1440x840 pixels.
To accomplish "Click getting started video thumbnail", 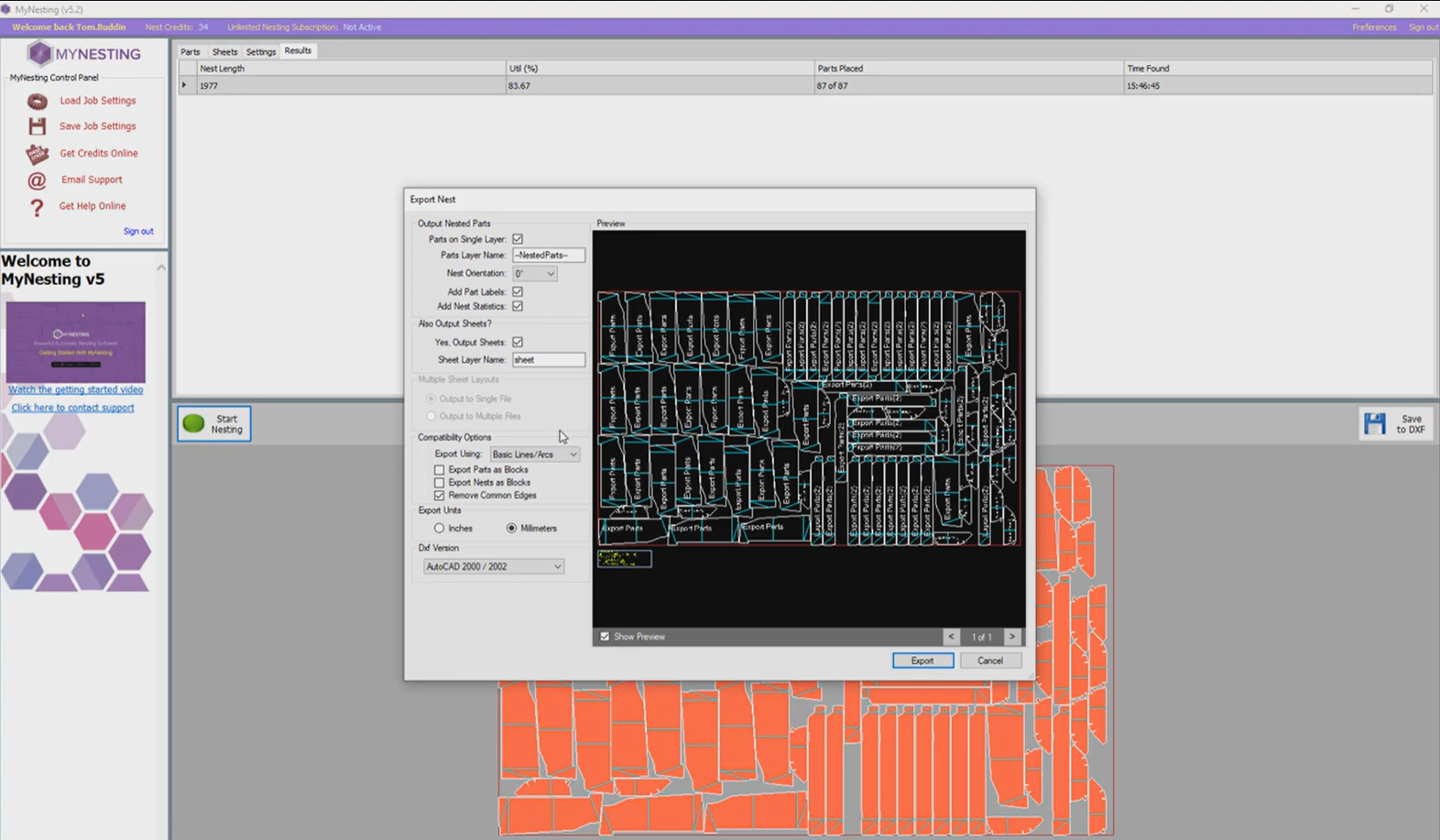I will tap(76, 342).
